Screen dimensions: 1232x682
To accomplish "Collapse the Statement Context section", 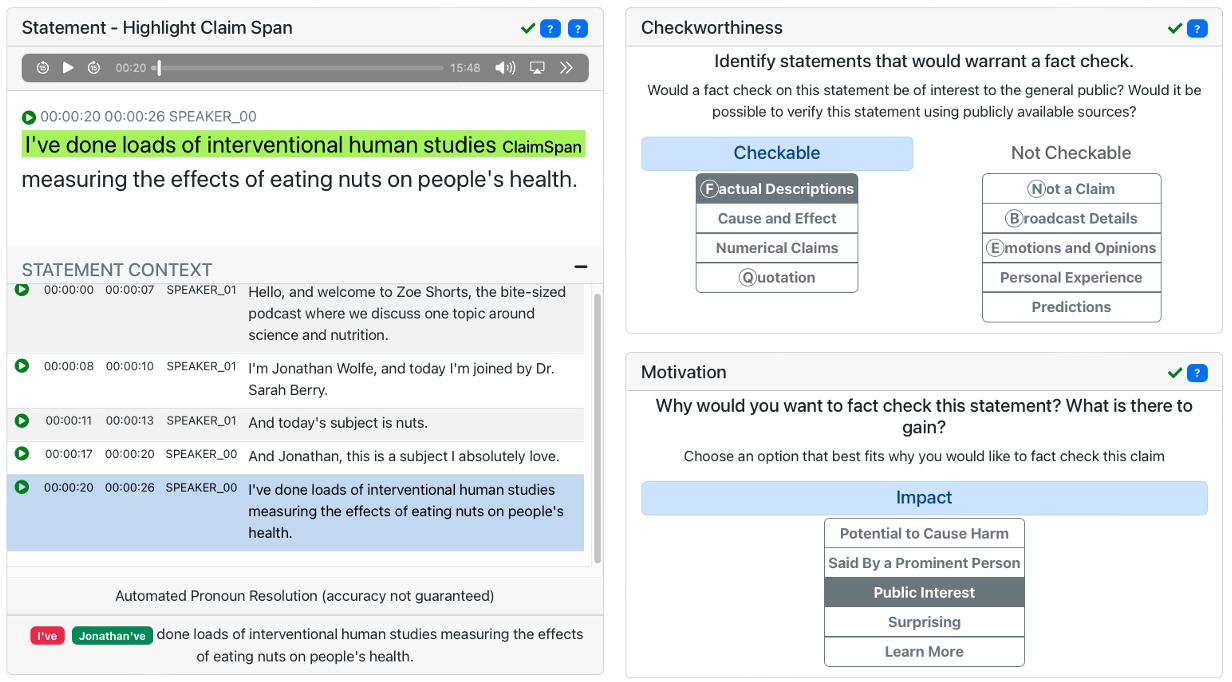I will (581, 266).
